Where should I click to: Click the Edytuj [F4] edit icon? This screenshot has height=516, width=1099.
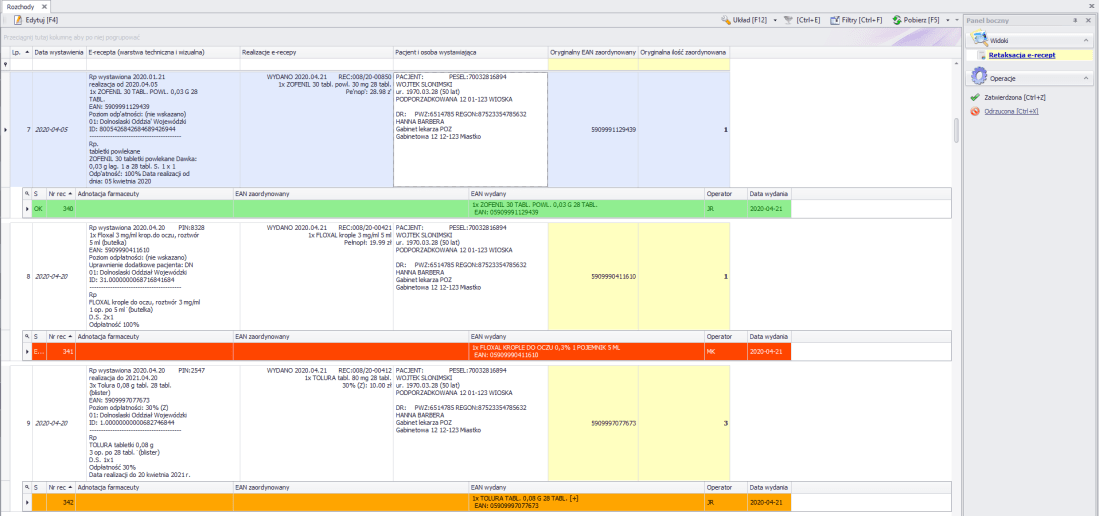pyautogui.click(x=18, y=20)
